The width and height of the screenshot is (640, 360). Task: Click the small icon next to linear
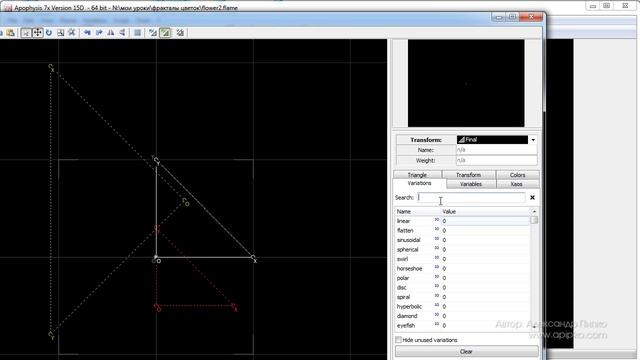point(436,220)
